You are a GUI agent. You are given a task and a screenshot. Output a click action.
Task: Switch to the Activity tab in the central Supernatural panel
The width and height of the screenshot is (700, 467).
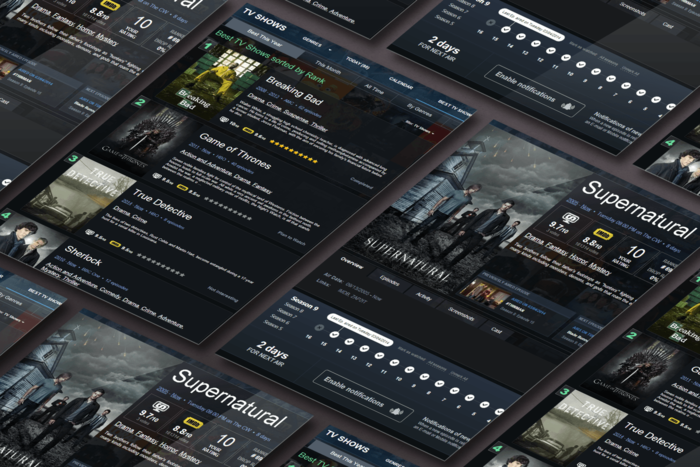pyautogui.click(x=424, y=295)
